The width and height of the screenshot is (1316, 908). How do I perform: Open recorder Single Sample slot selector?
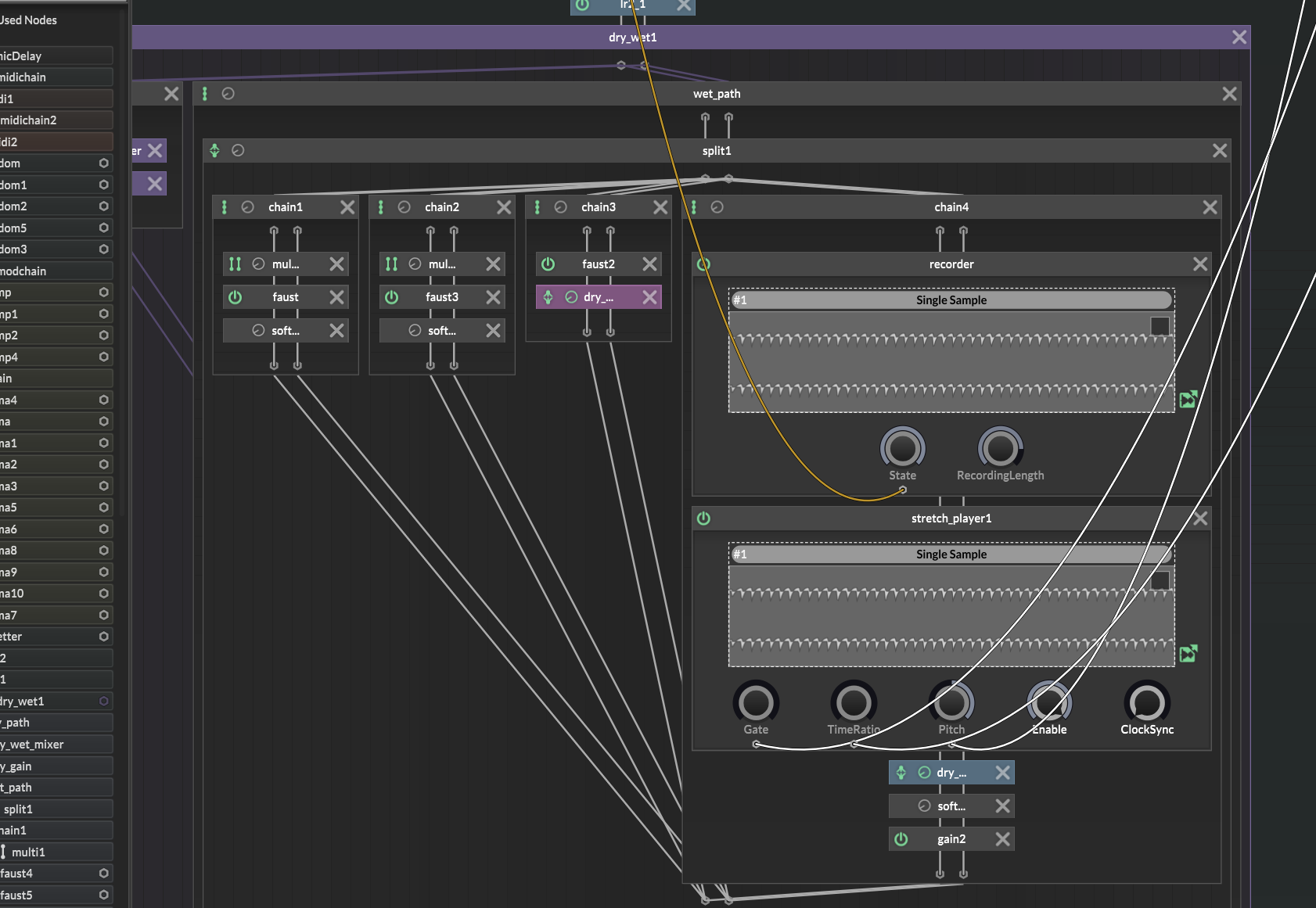(951, 300)
